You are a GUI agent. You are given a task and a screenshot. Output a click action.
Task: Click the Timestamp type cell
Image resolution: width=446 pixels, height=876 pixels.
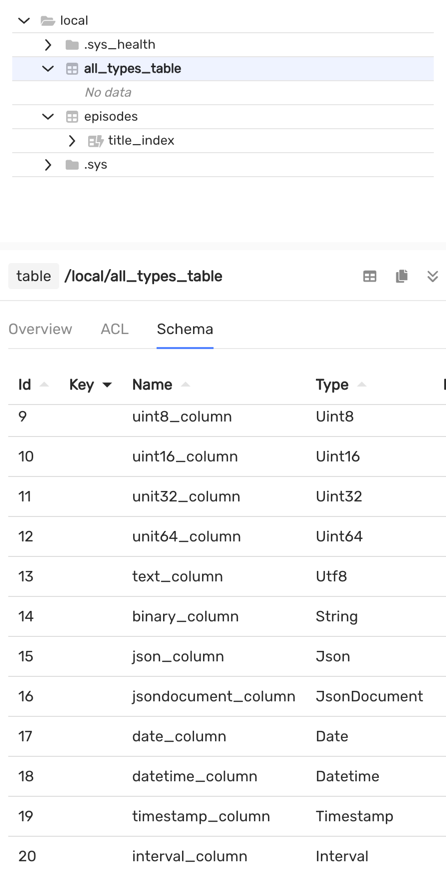click(354, 816)
